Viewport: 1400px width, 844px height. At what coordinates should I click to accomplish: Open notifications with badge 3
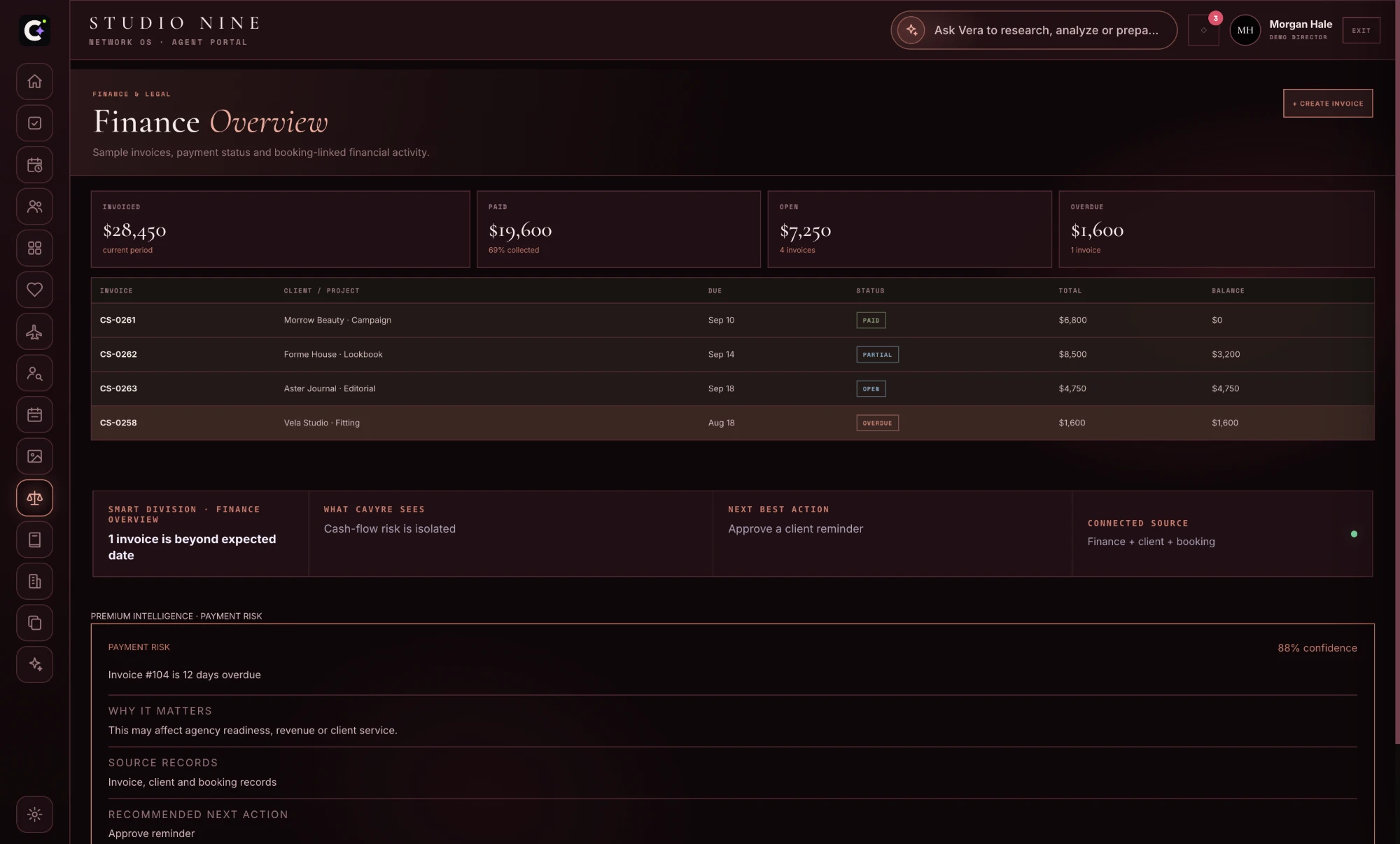click(1203, 30)
